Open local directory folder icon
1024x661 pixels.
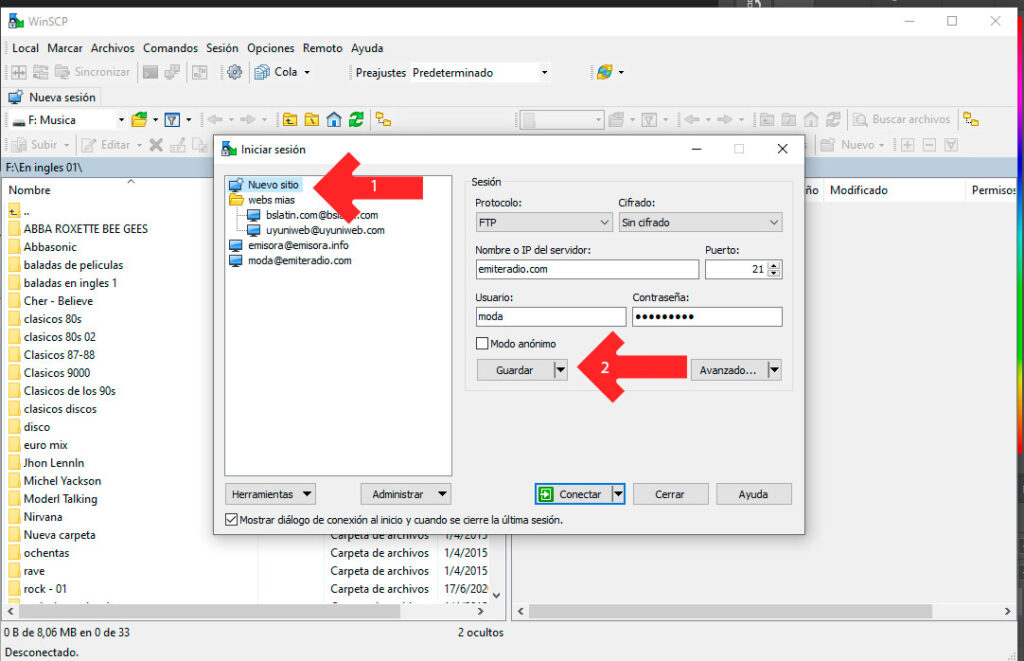(139, 120)
